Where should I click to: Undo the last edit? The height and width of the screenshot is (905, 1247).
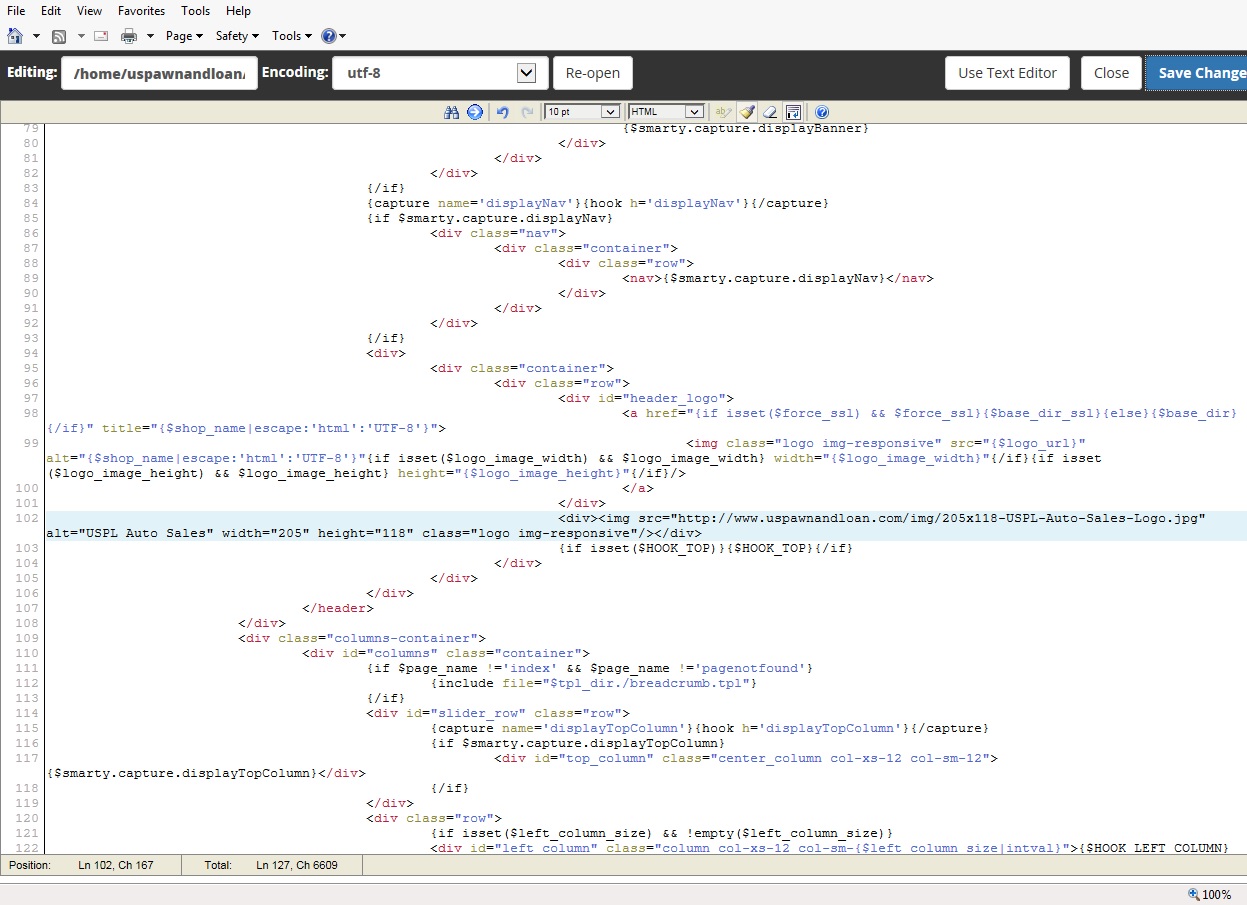point(503,112)
